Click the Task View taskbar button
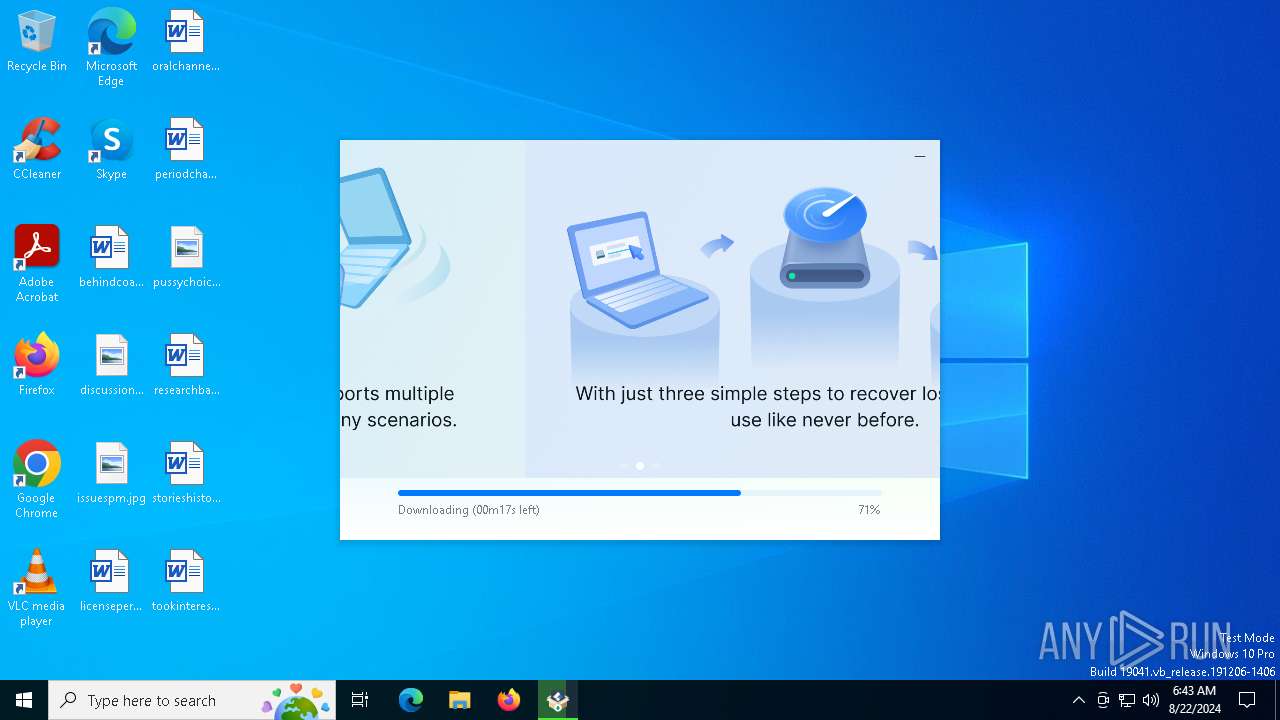Screen dimensions: 1280x720 click(360, 700)
